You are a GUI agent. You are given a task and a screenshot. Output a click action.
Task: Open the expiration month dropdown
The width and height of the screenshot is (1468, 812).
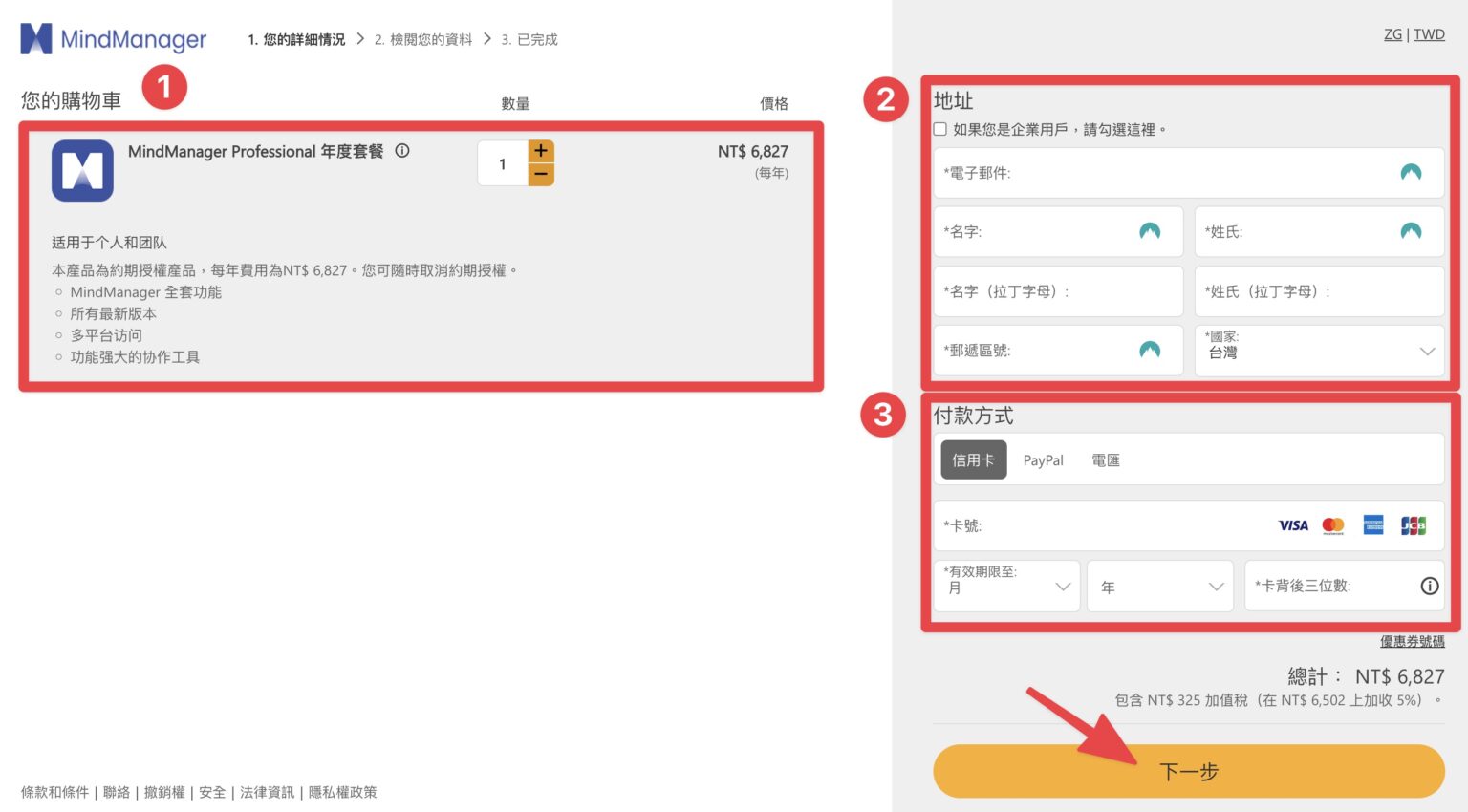[x=1005, y=586]
